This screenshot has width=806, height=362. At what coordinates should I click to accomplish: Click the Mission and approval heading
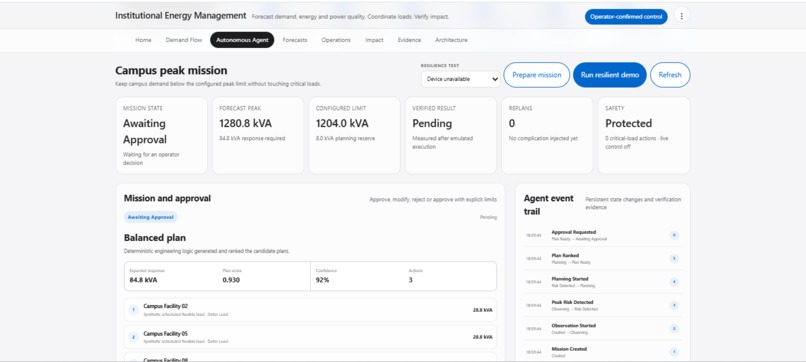(x=167, y=198)
